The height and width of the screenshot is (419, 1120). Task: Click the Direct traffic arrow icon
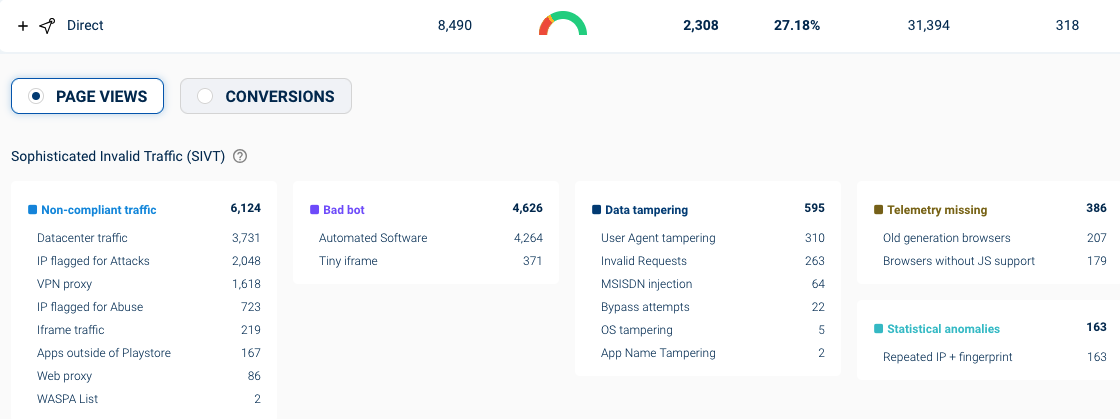click(x=47, y=26)
